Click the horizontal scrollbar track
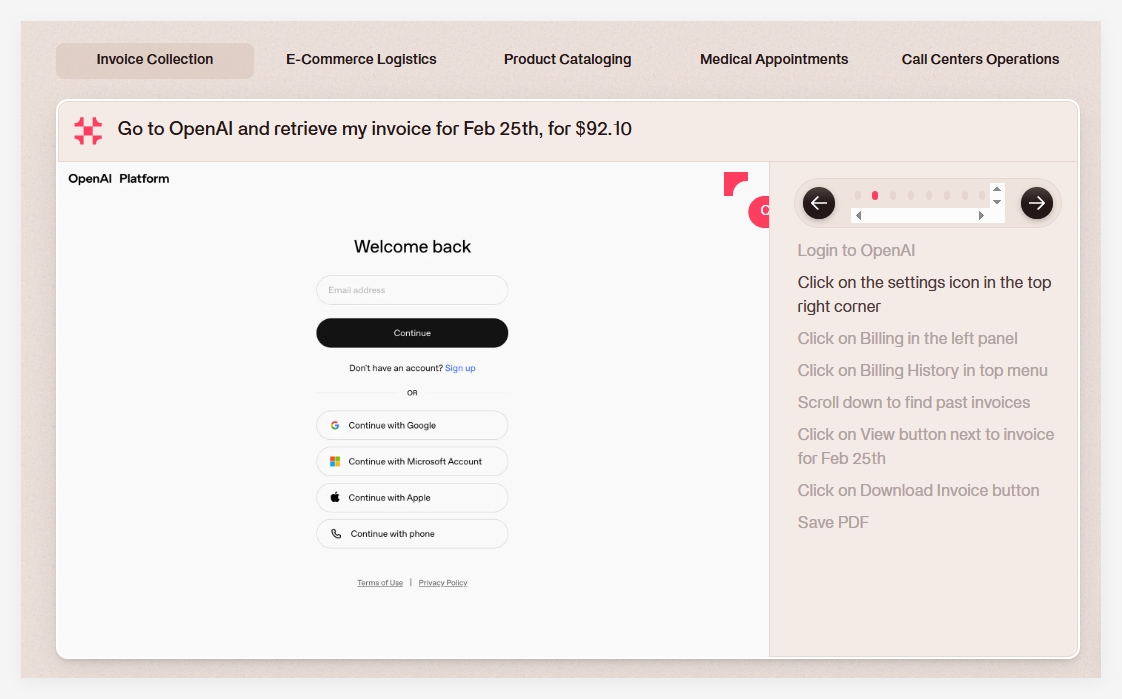The height and width of the screenshot is (699, 1122). click(920, 216)
